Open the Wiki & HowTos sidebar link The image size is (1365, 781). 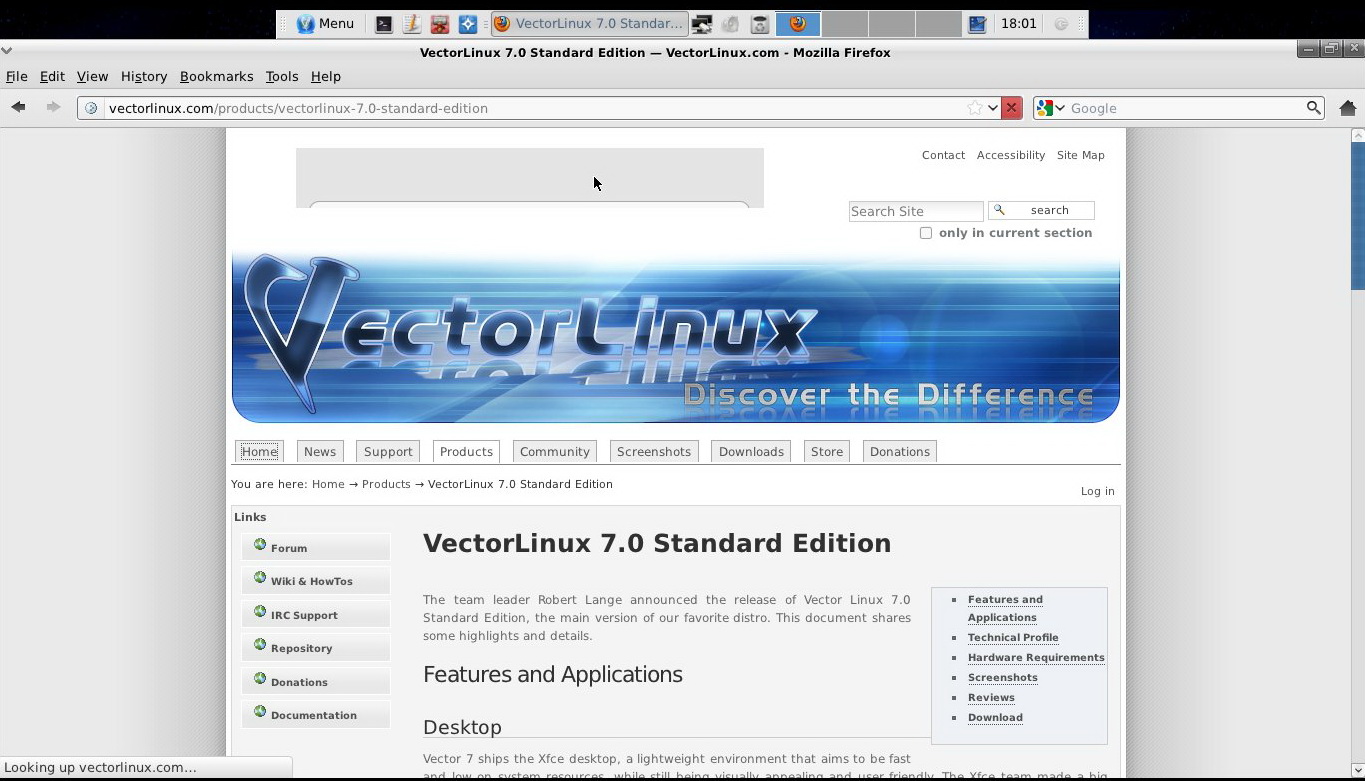[x=316, y=580]
